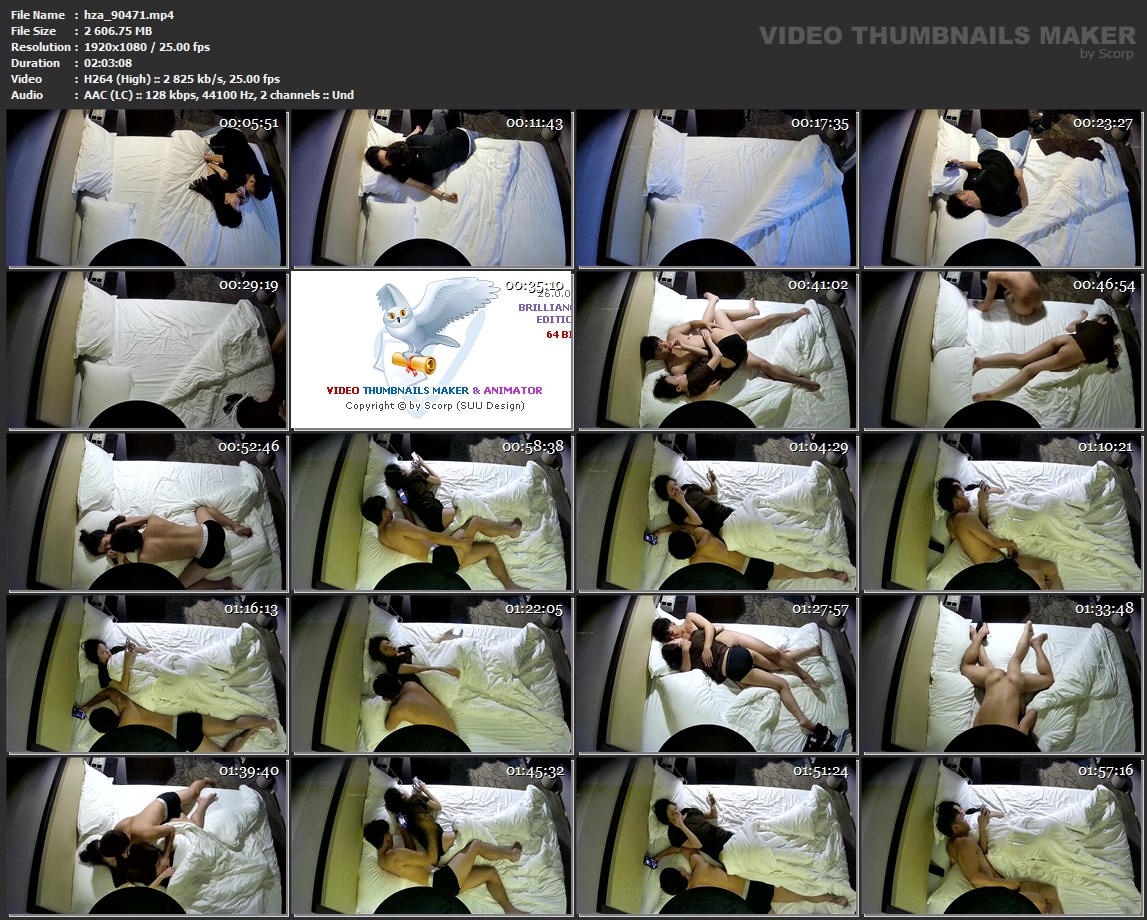This screenshot has height=920, width=1147.
Task: Open the frame at 01:16:13
Action: pyautogui.click(x=146, y=674)
